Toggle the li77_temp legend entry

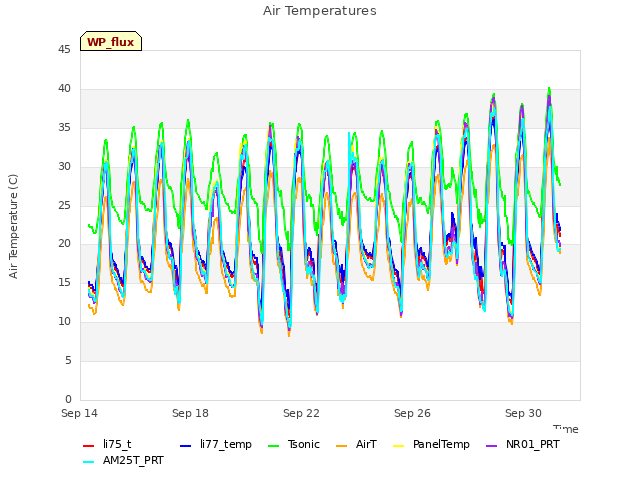(x=216, y=444)
